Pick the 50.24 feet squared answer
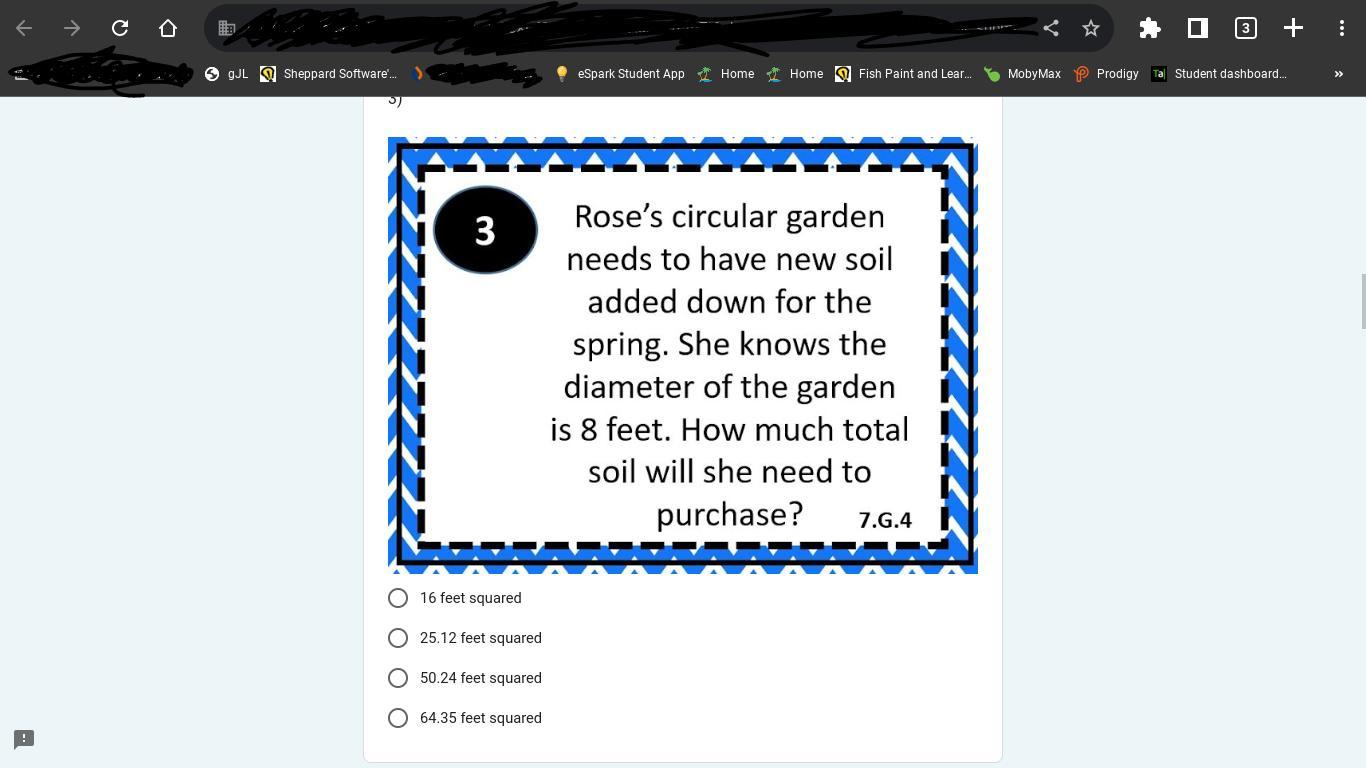Viewport: 1366px width, 768px height. (x=398, y=678)
